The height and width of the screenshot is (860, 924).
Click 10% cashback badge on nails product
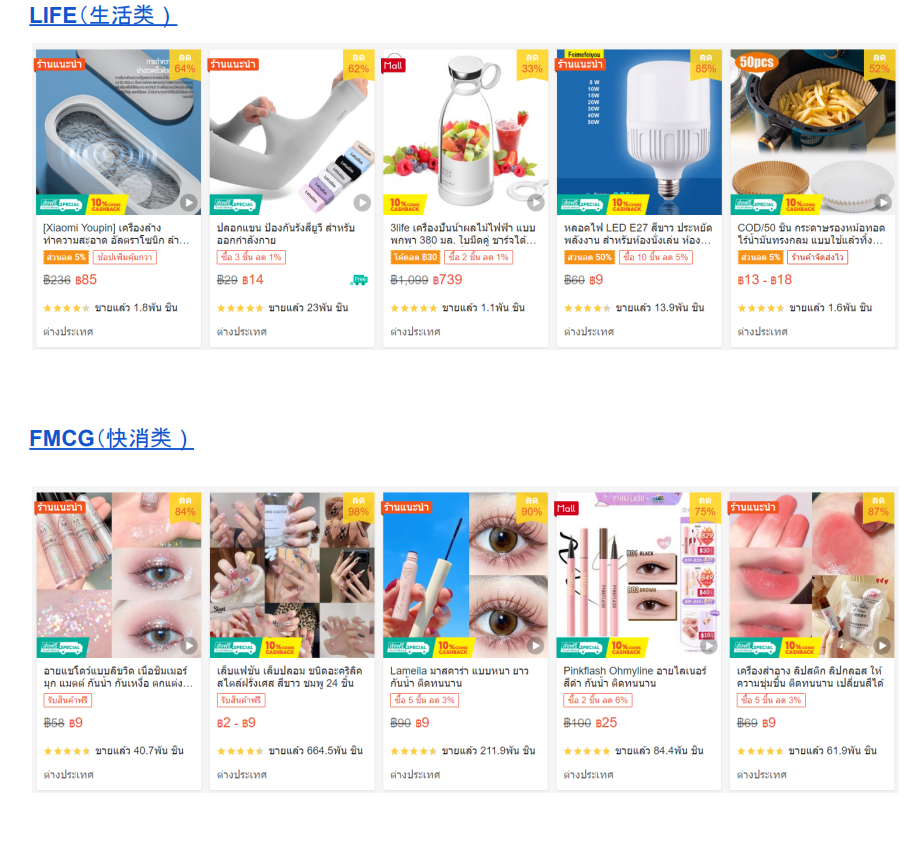click(280, 647)
